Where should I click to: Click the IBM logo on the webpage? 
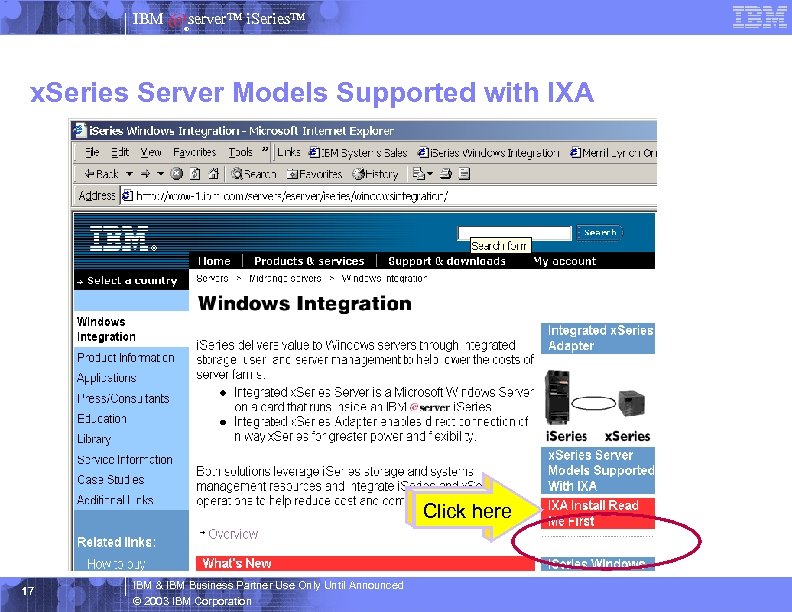(123, 238)
